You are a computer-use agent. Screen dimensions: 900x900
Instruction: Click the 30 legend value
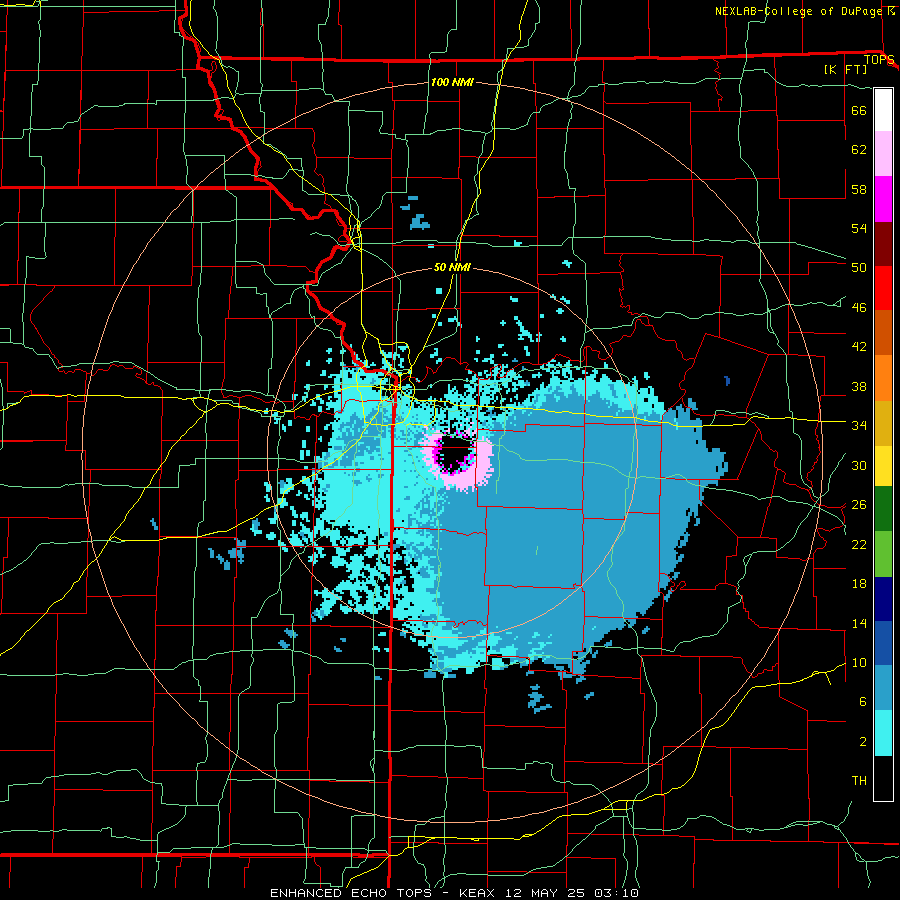(x=859, y=465)
